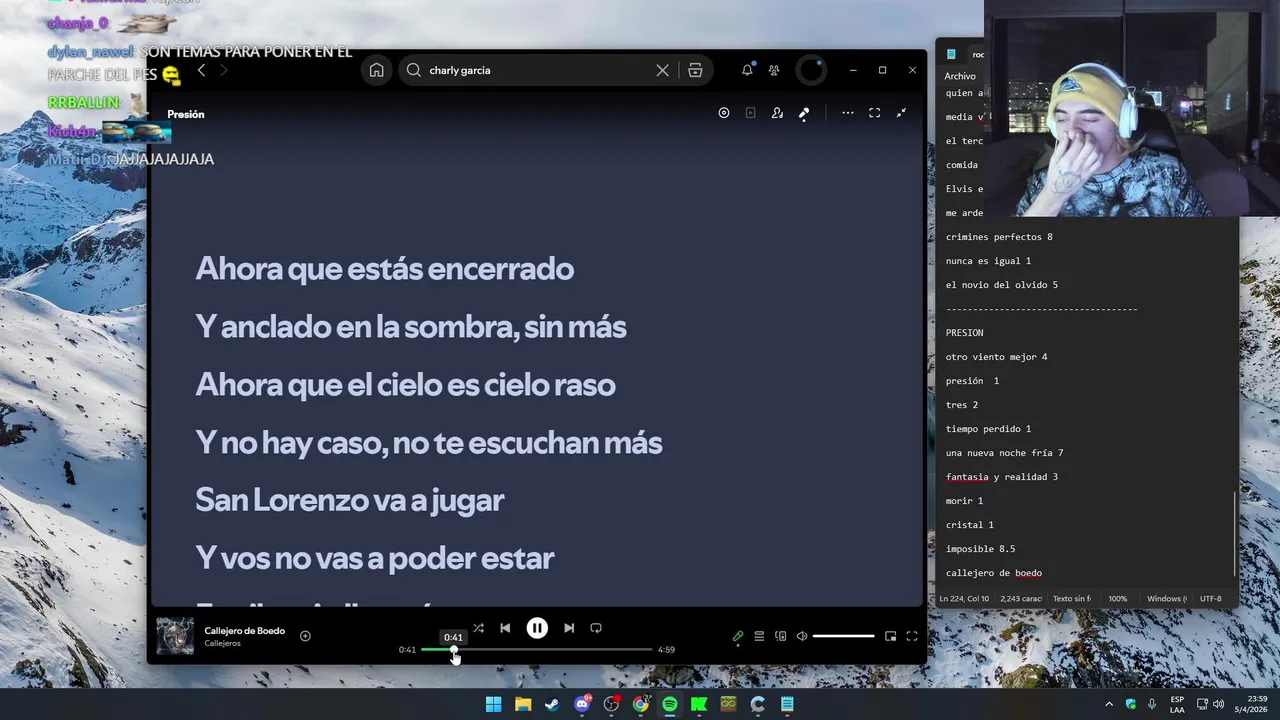Collapse the lyrics view with the inward arrows icon
The image size is (1280, 720).
[901, 113]
